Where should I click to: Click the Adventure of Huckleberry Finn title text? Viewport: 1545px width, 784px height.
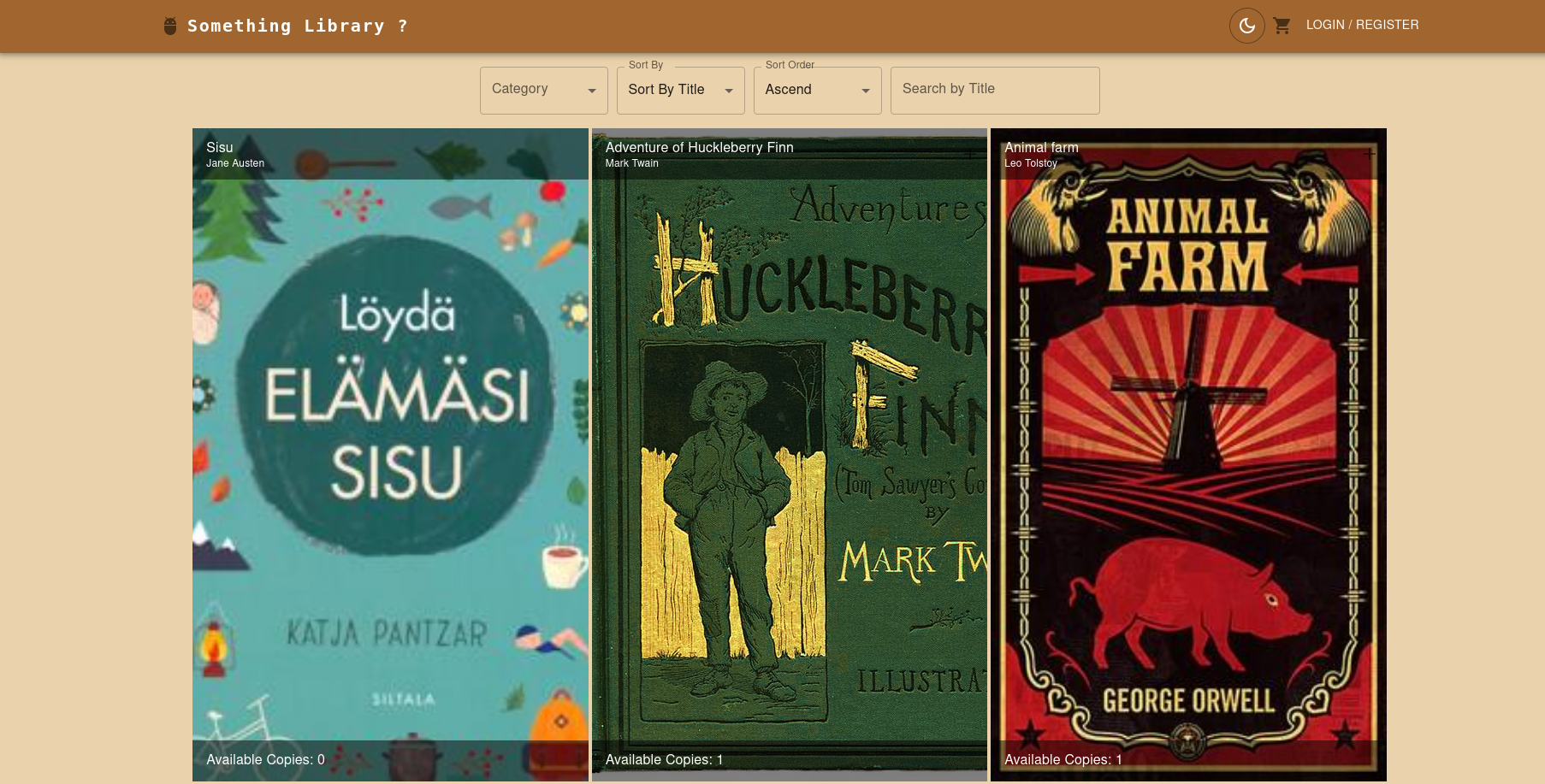pyautogui.click(x=699, y=147)
